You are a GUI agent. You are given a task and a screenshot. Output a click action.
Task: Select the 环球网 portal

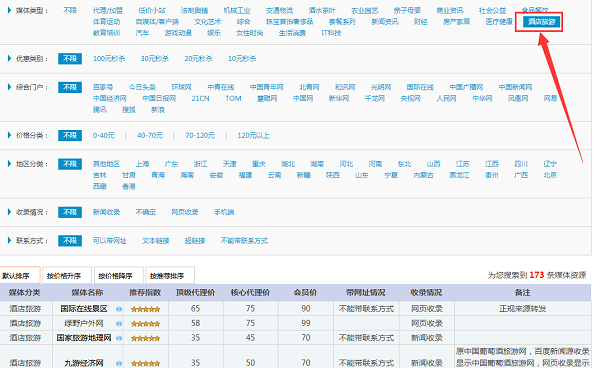point(181,87)
